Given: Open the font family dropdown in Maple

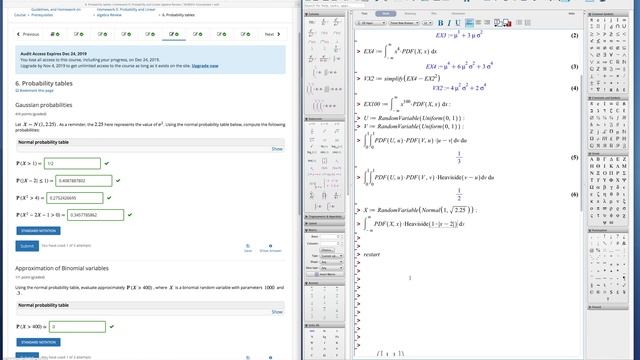Looking at the screenshot, I should click(x=404, y=23).
